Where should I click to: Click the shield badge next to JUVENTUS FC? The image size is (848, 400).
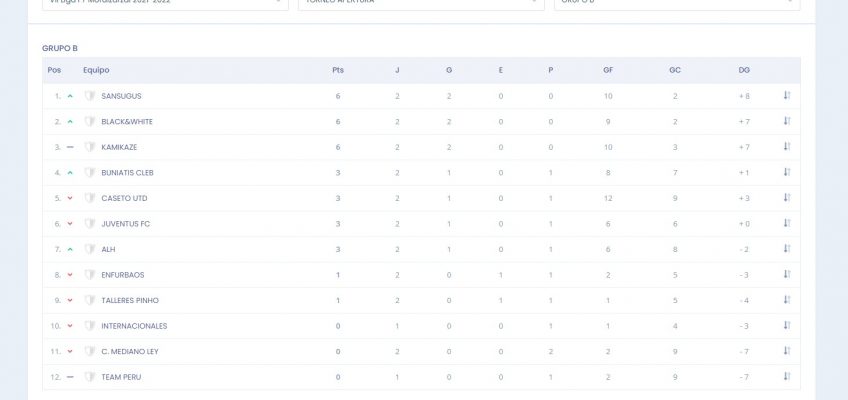90,224
